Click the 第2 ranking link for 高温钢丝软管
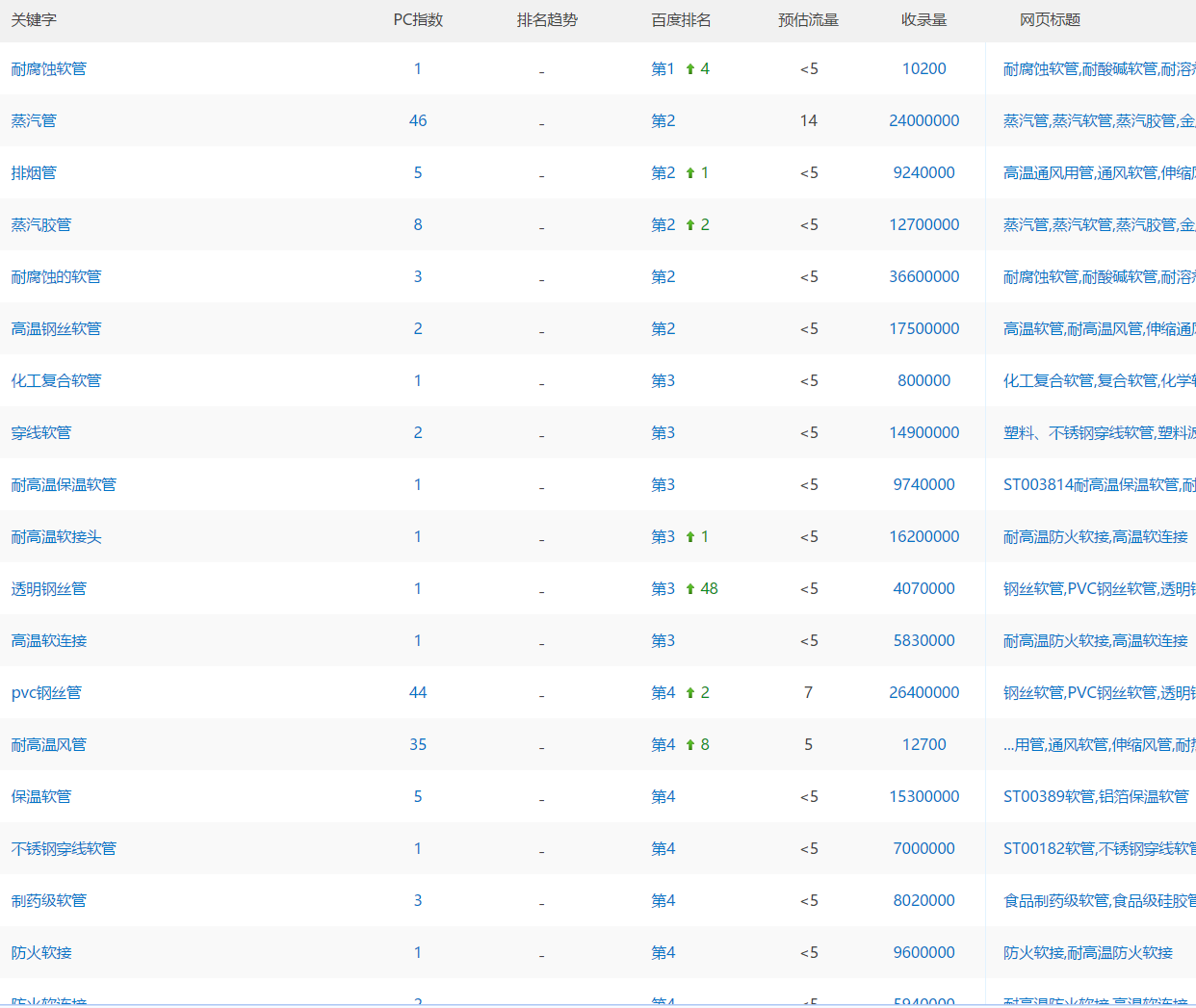 pos(663,329)
